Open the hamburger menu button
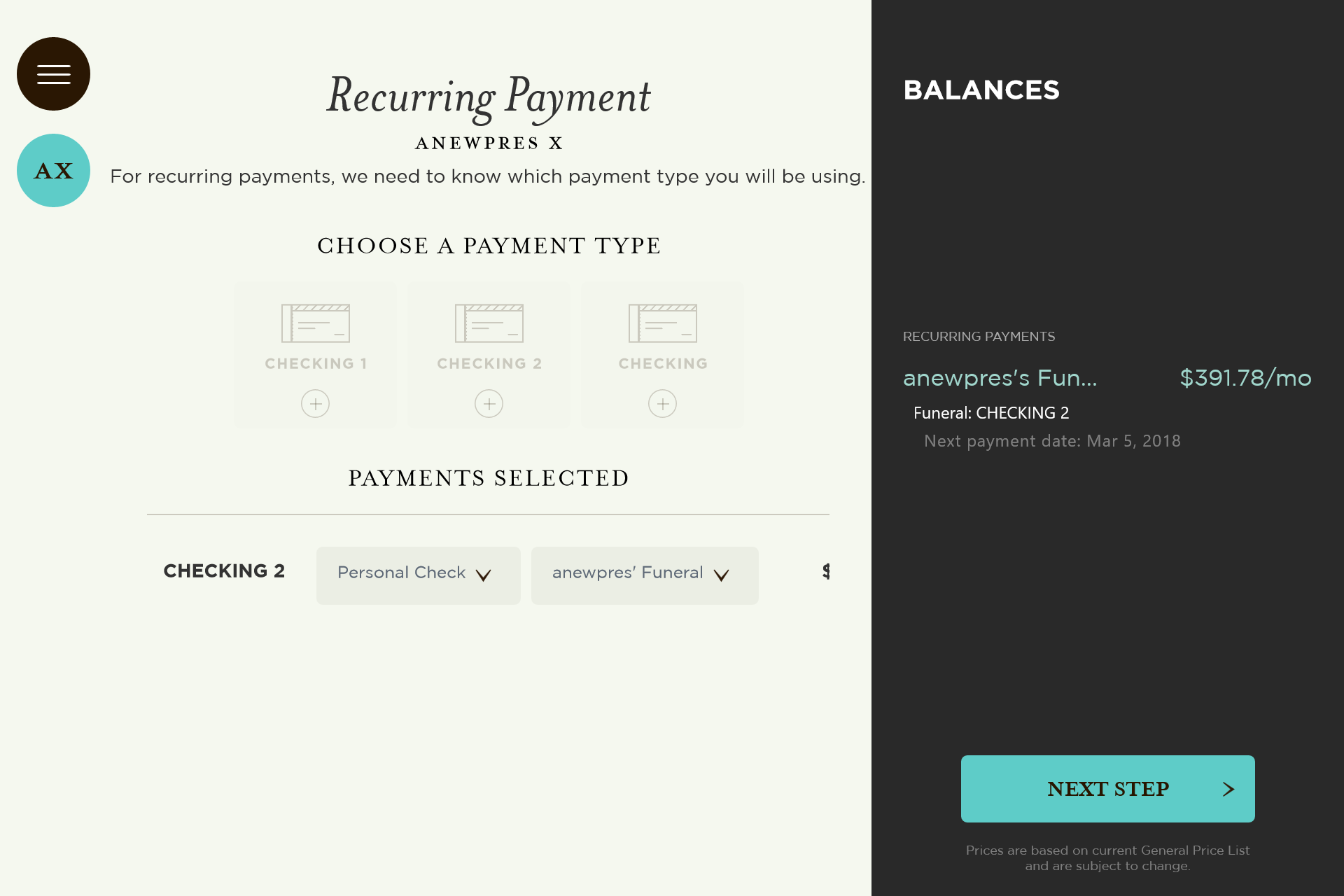 coord(53,73)
